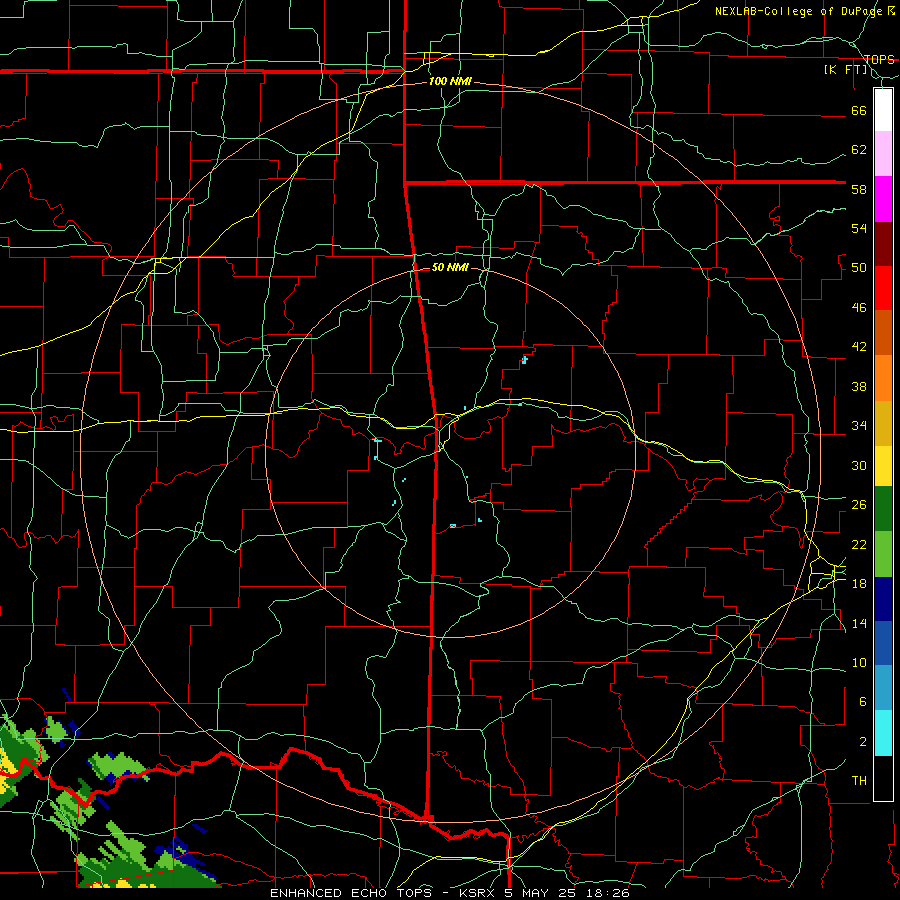Click the legend value "58"
Viewport: 900px width, 900px height.
859,189
